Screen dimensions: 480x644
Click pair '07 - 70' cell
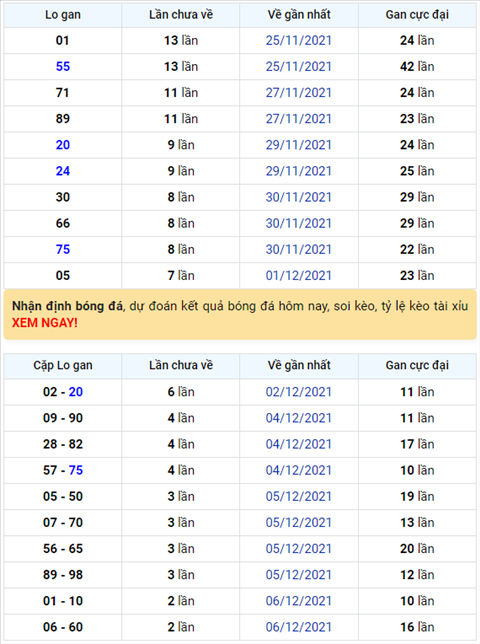pos(63,523)
